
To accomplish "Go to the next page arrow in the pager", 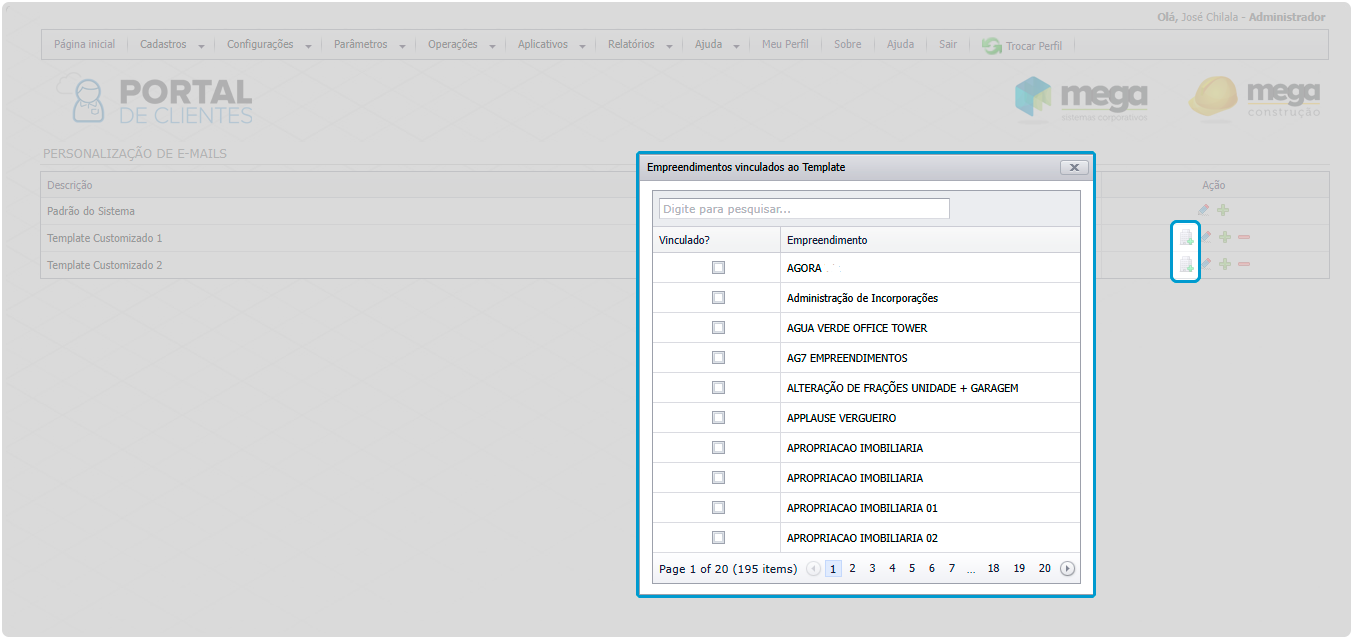I will click(x=1067, y=569).
